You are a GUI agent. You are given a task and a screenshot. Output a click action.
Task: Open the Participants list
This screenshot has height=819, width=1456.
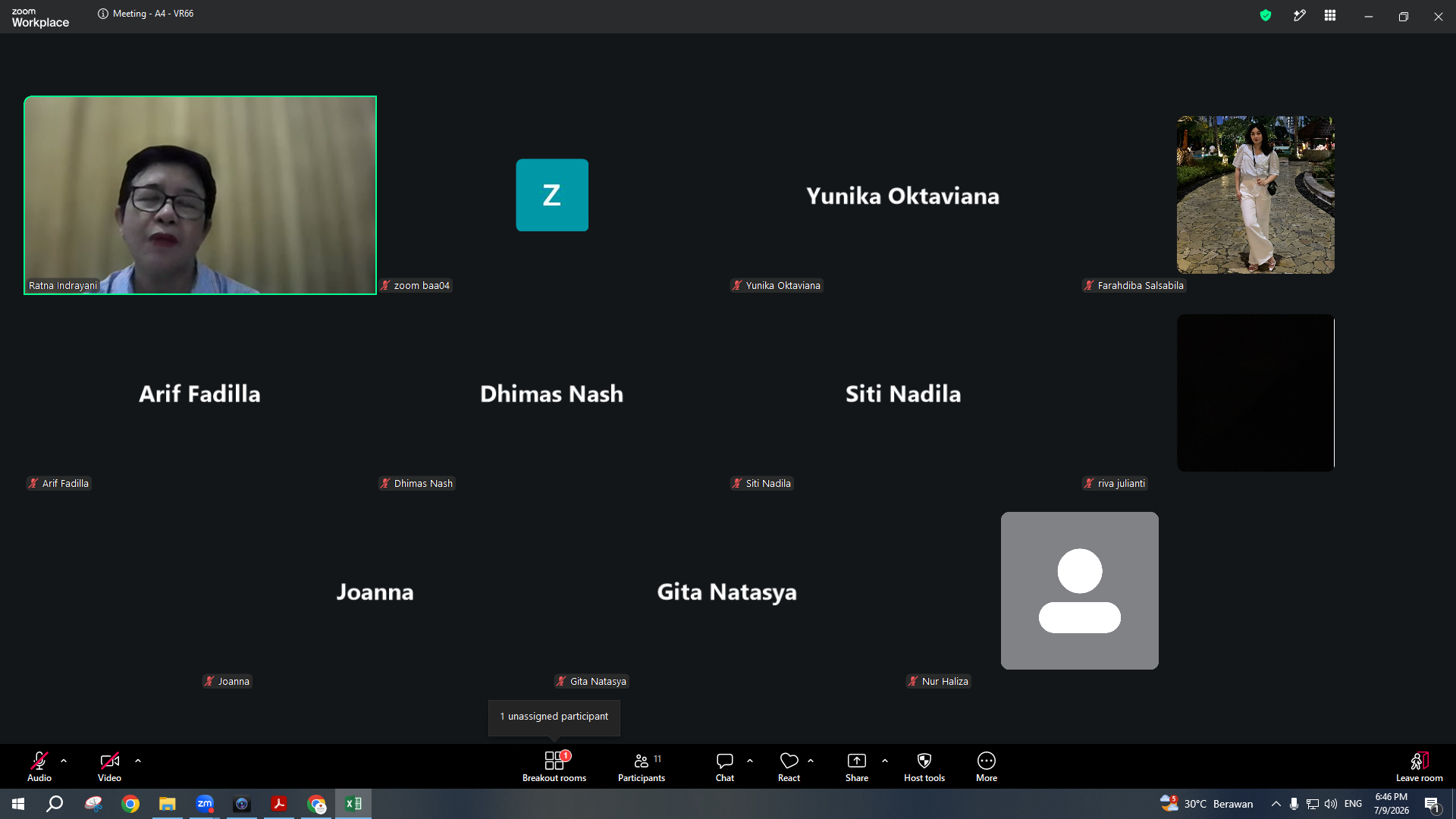pos(642,766)
